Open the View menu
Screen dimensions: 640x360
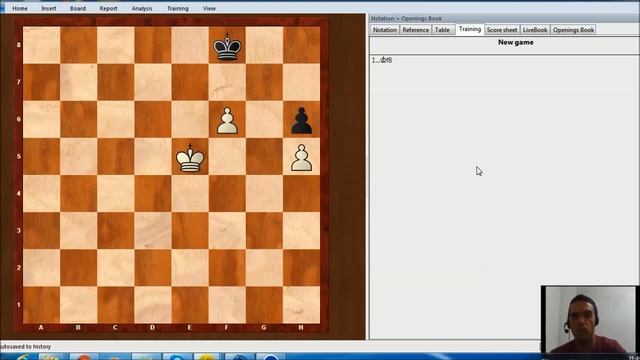point(209,8)
